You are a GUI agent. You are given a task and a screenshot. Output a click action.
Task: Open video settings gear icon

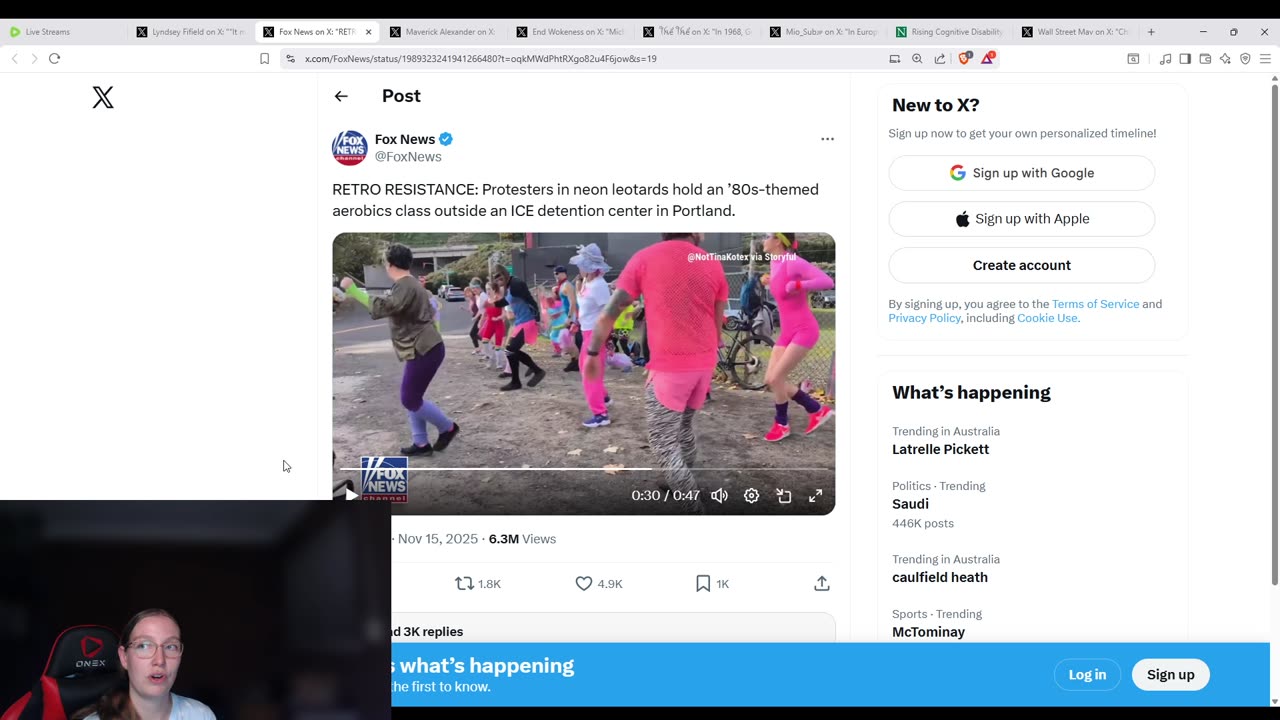[751, 495]
